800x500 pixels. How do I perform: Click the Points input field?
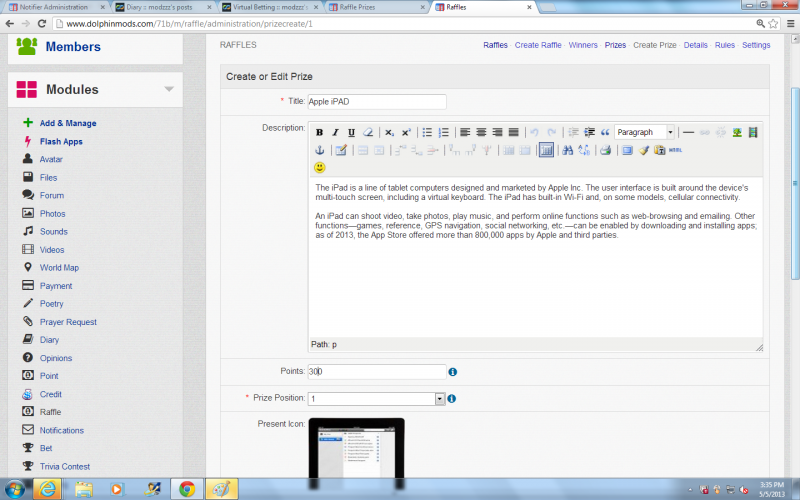pos(377,371)
